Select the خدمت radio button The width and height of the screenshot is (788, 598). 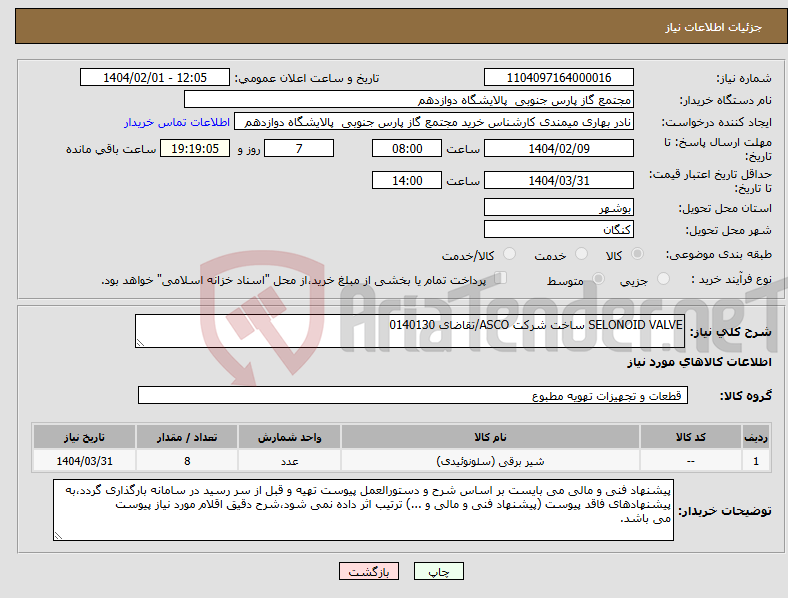coord(581,254)
